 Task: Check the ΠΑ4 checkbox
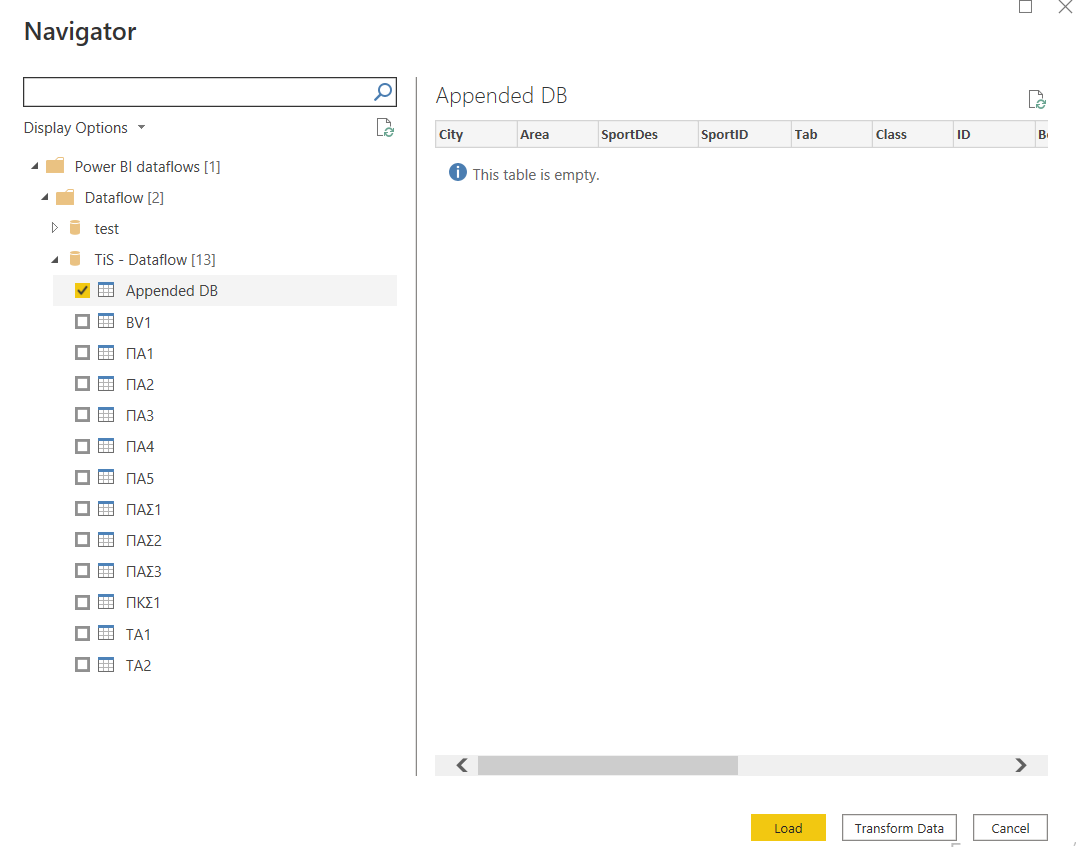coord(82,446)
